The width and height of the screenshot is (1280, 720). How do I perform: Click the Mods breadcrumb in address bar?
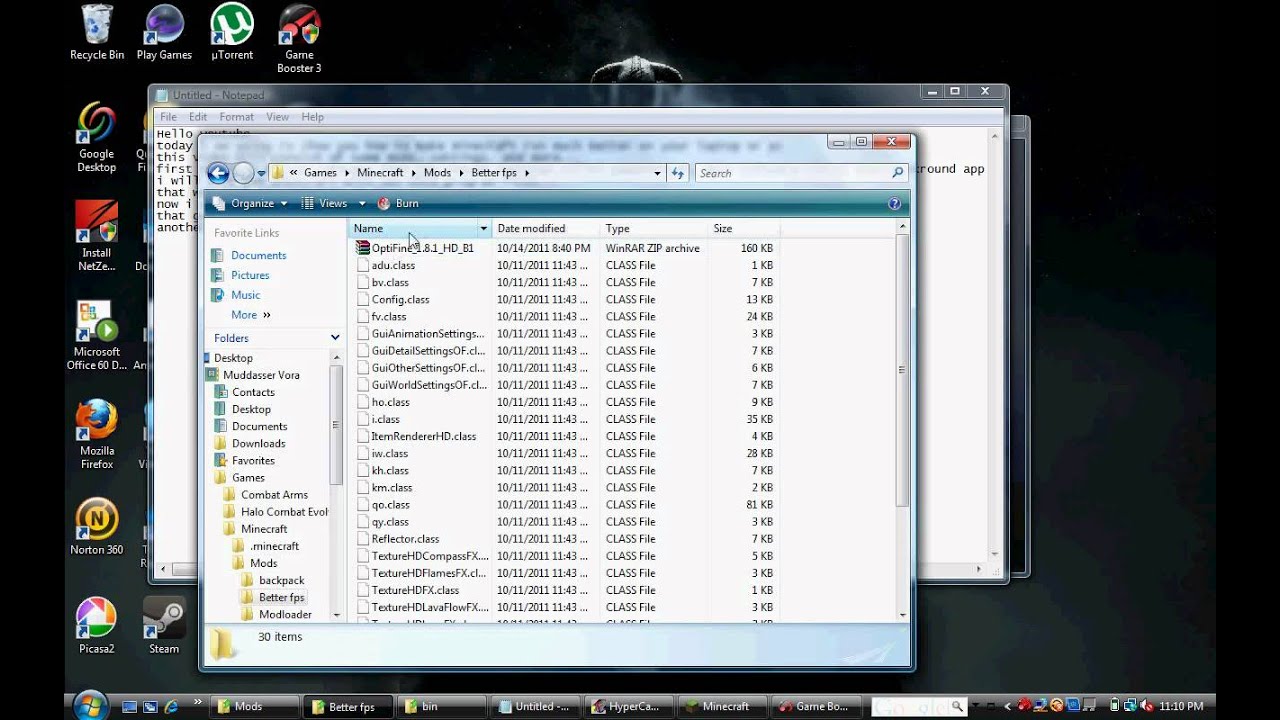coord(437,173)
